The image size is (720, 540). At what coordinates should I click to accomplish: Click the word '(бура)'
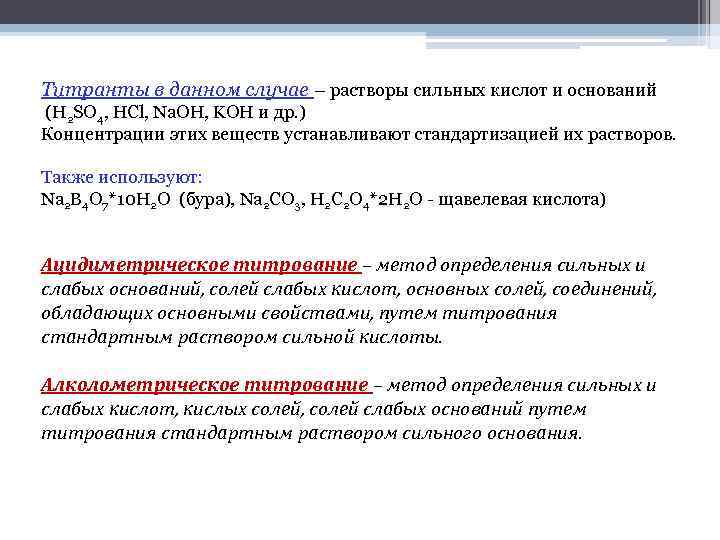pos(207,200)
